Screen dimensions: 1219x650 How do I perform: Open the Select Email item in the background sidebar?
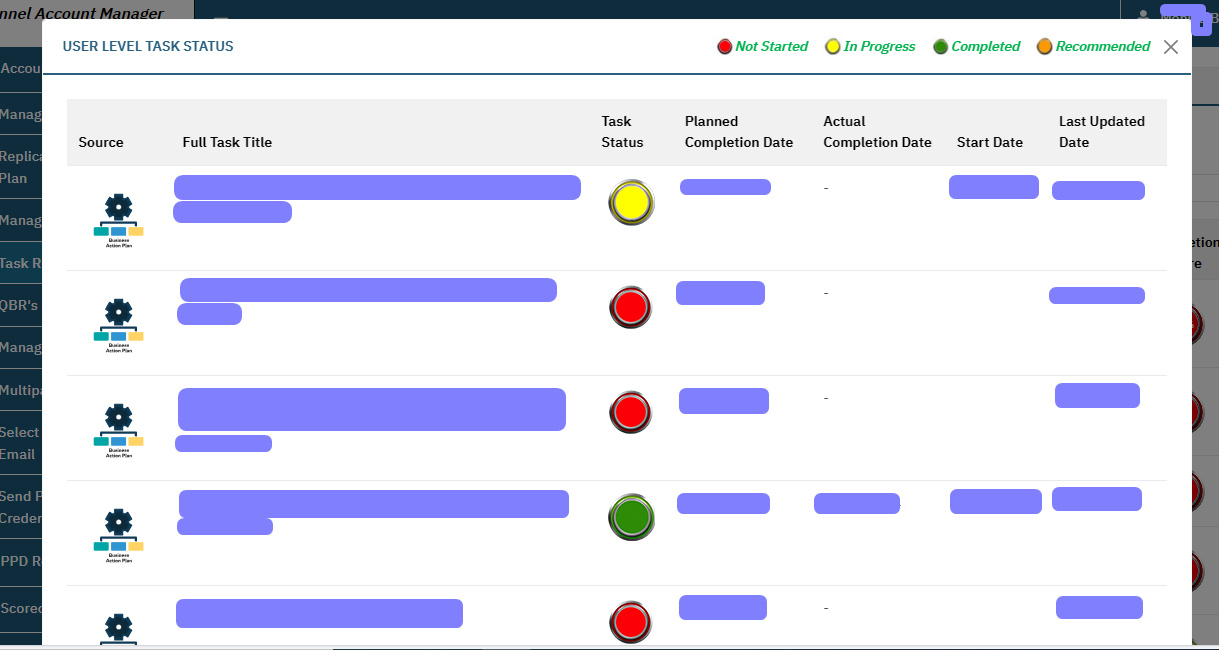pos(21,443)
